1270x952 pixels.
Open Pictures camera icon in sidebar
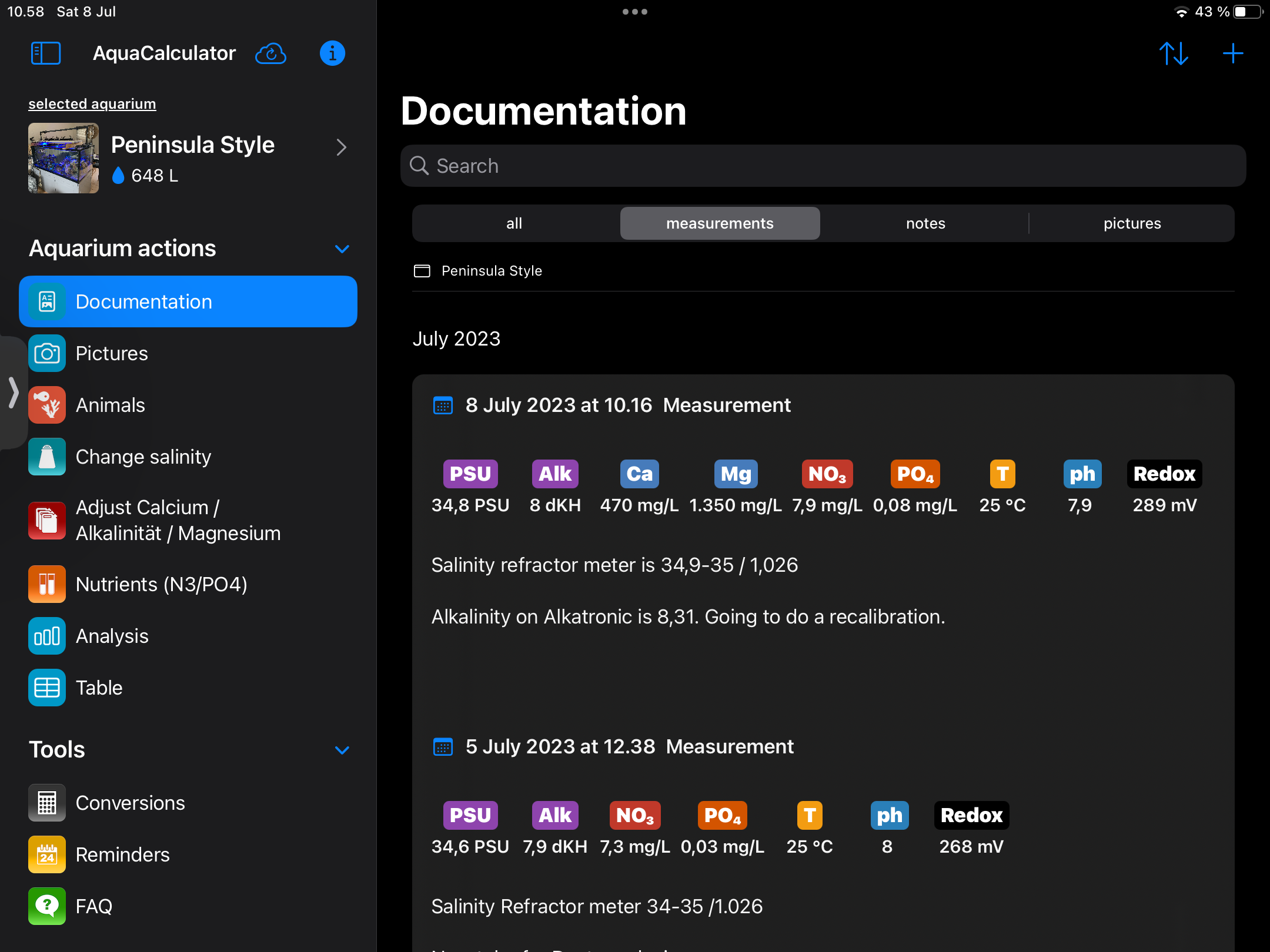[47, 353]
